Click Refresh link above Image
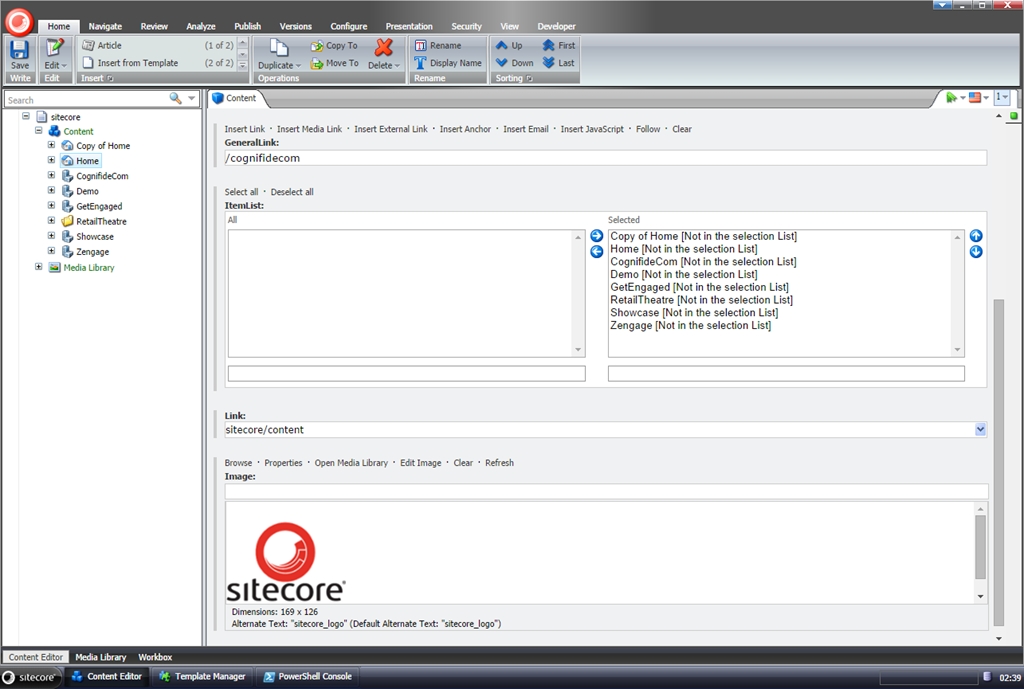The height and width of the screenshot is (689, 1024). tap(500, 462)
